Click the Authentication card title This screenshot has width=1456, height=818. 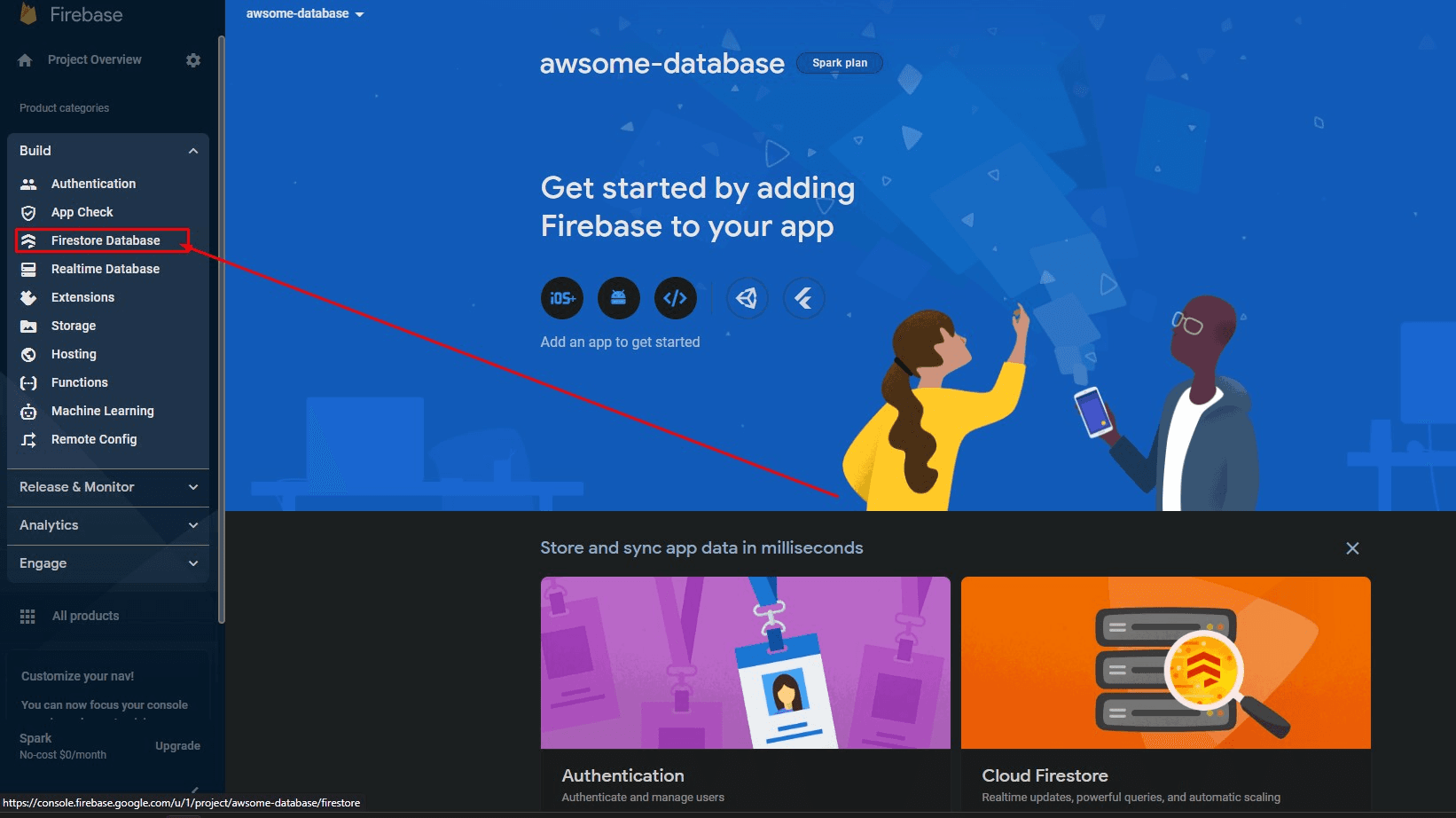point(622,775)
